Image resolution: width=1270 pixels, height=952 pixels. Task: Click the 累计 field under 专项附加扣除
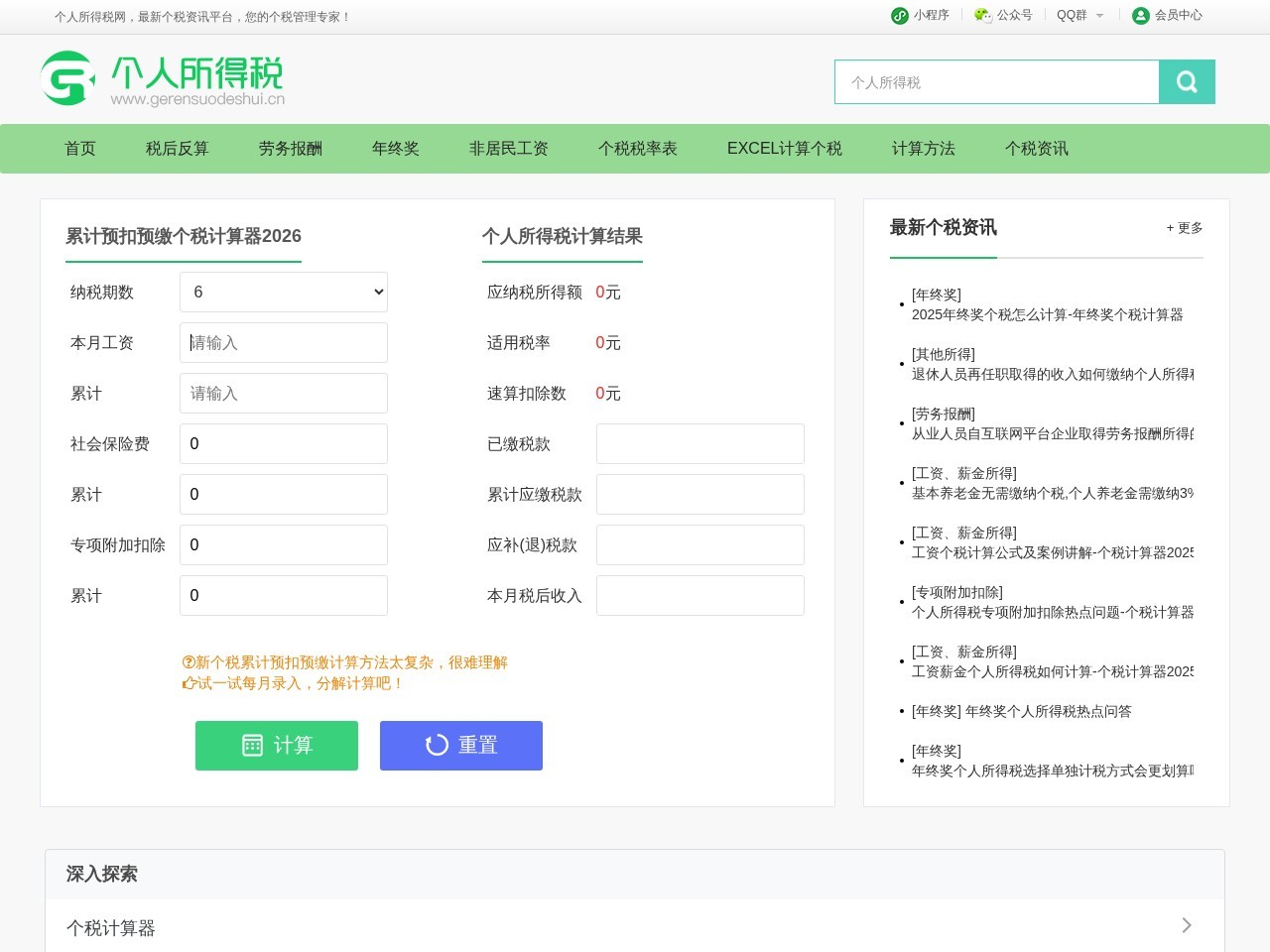[284, 595]
